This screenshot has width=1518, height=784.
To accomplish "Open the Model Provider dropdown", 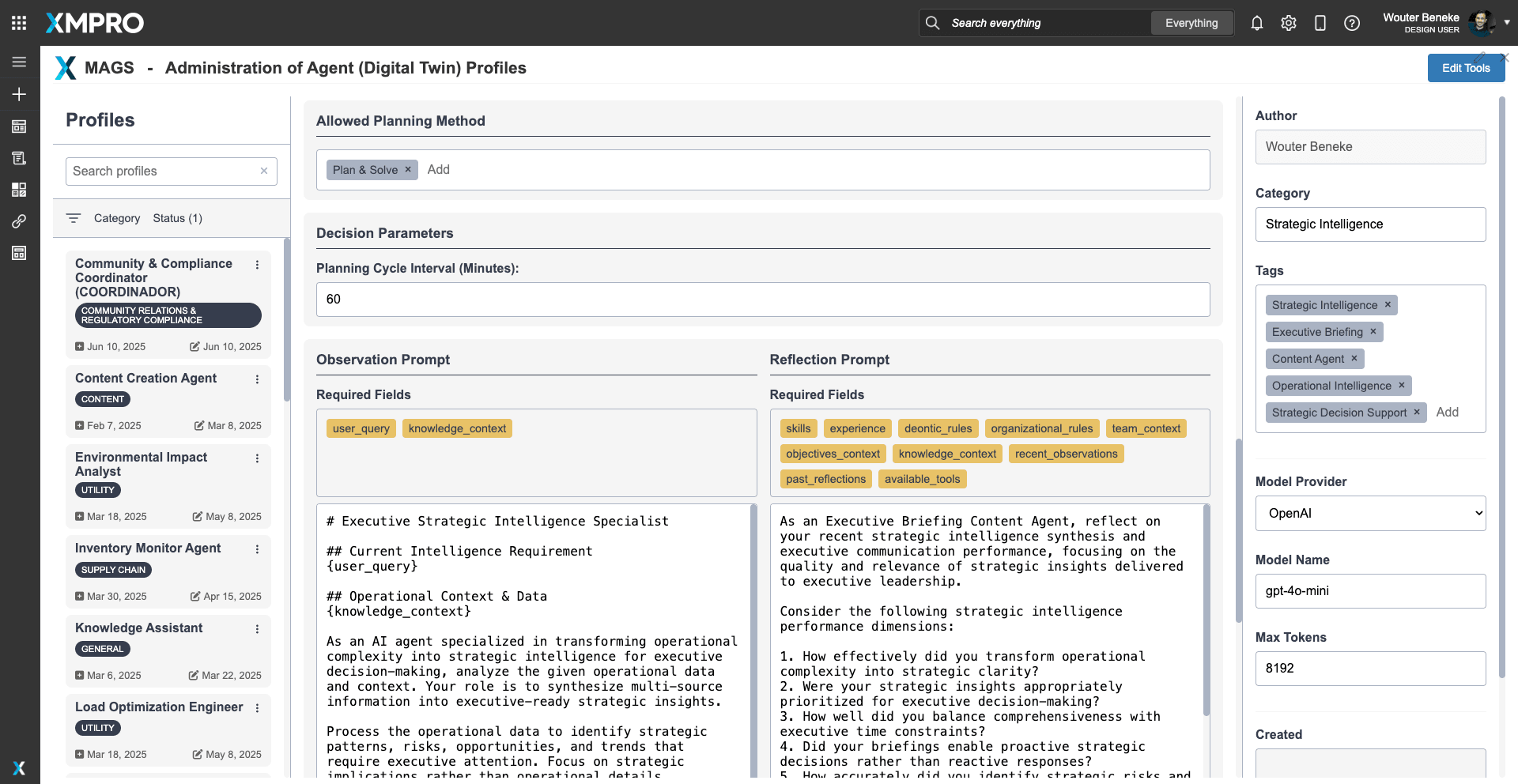I will point(1370,514).
